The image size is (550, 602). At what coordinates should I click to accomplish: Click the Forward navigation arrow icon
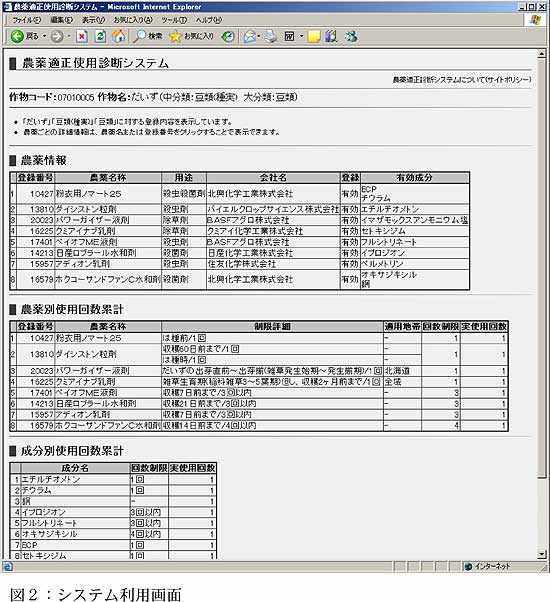point(57,36)
